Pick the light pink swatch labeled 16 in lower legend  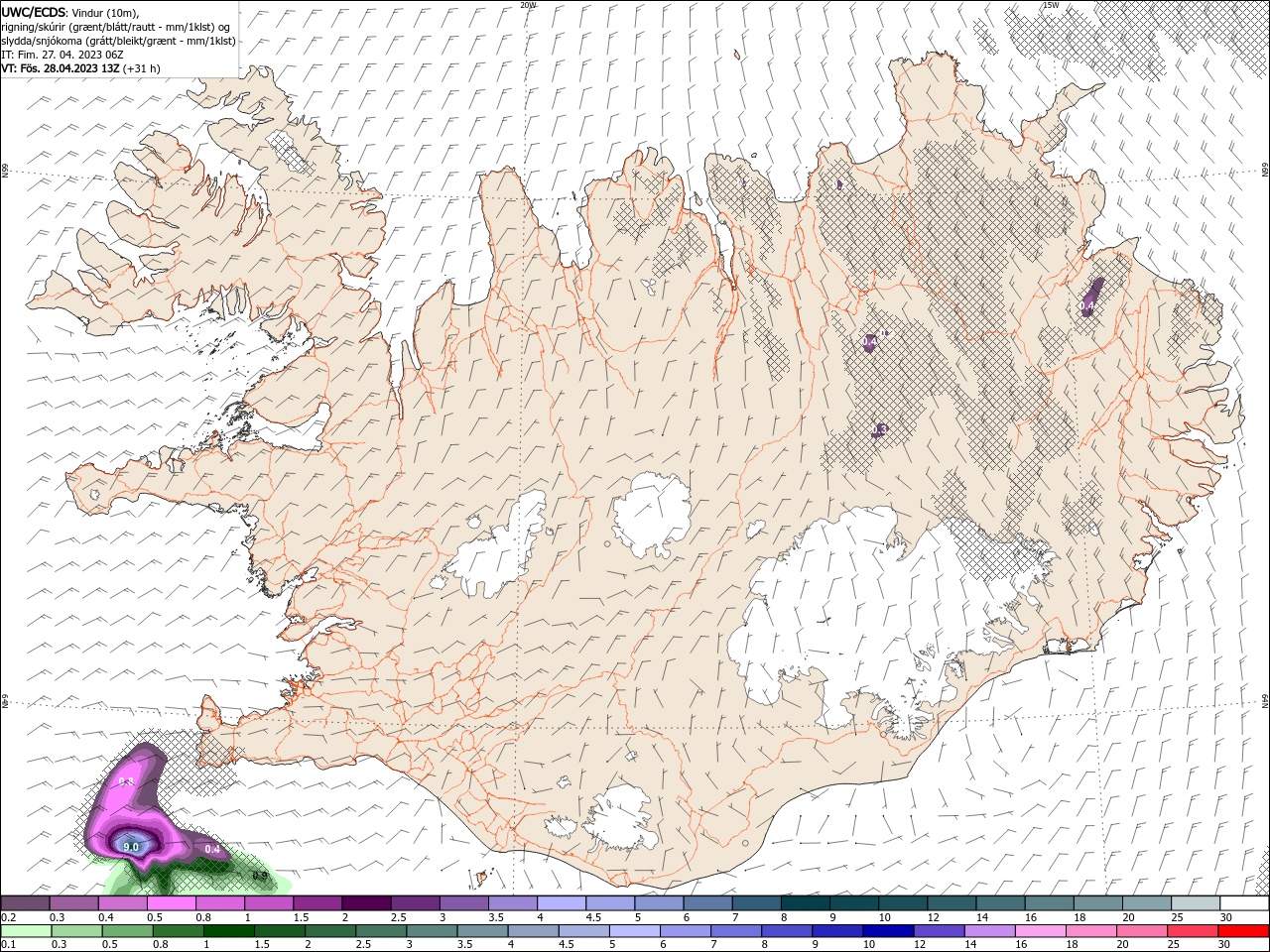1041,931
